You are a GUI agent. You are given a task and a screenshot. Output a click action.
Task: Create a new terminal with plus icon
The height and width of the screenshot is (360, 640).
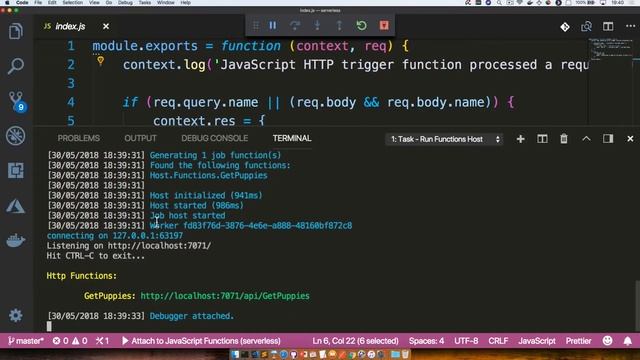click(x=520, y=139)
